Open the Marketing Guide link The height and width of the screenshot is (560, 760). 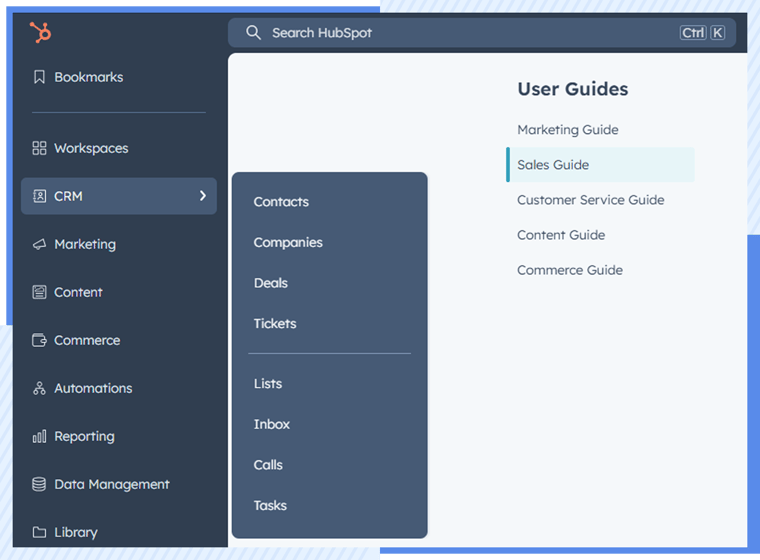point(568,130)
